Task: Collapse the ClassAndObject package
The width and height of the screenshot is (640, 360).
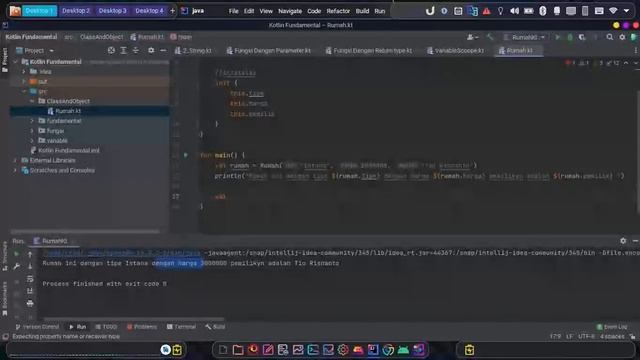Action: point(32,101)
